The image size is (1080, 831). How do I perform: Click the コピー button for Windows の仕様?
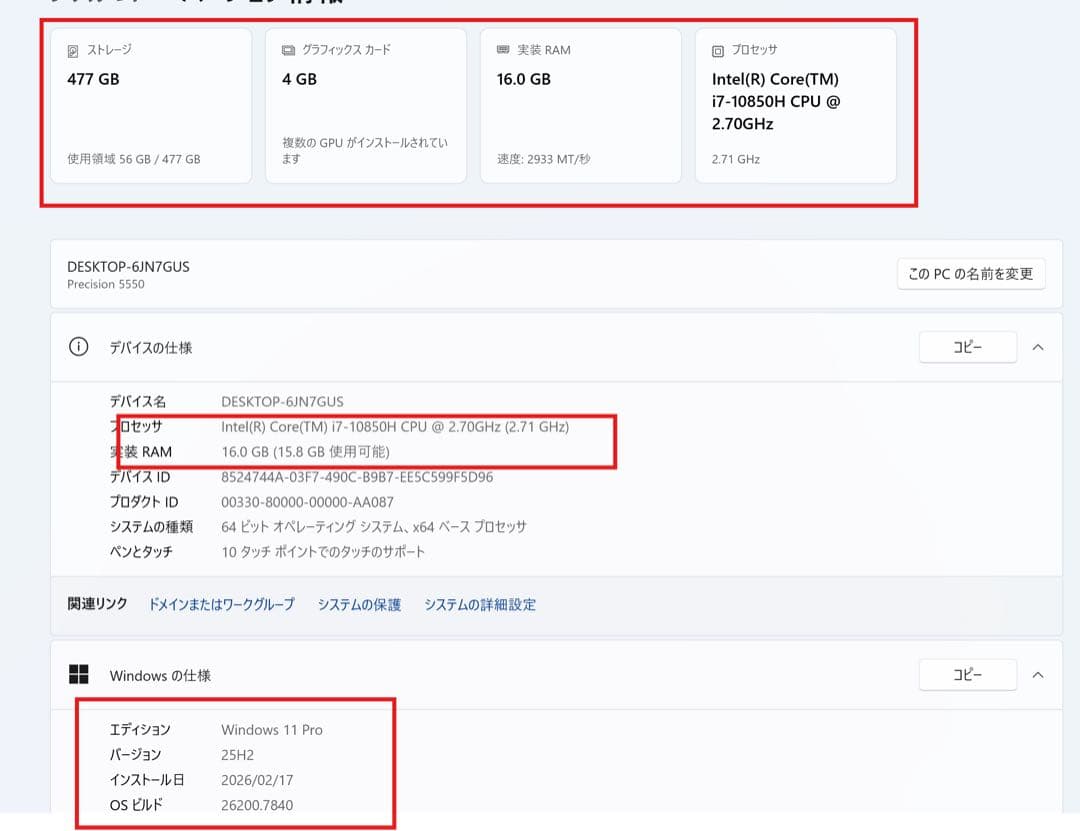coord(968,674)
